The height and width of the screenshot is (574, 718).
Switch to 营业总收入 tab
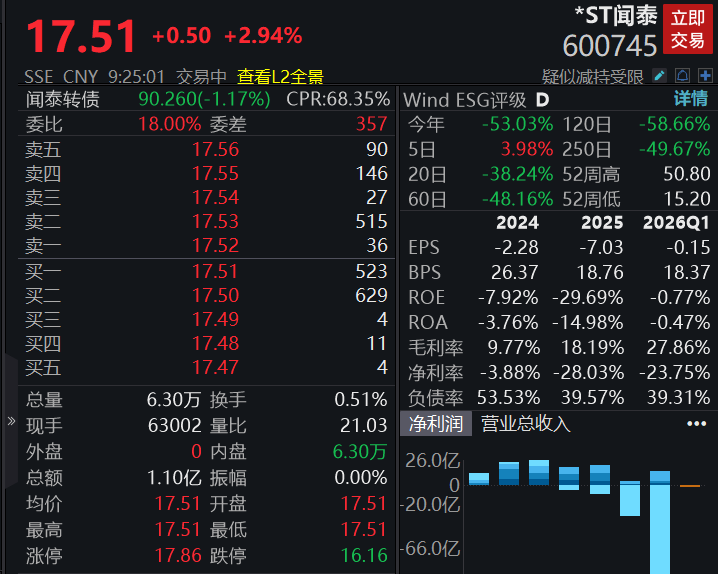(x=526, y=424)
